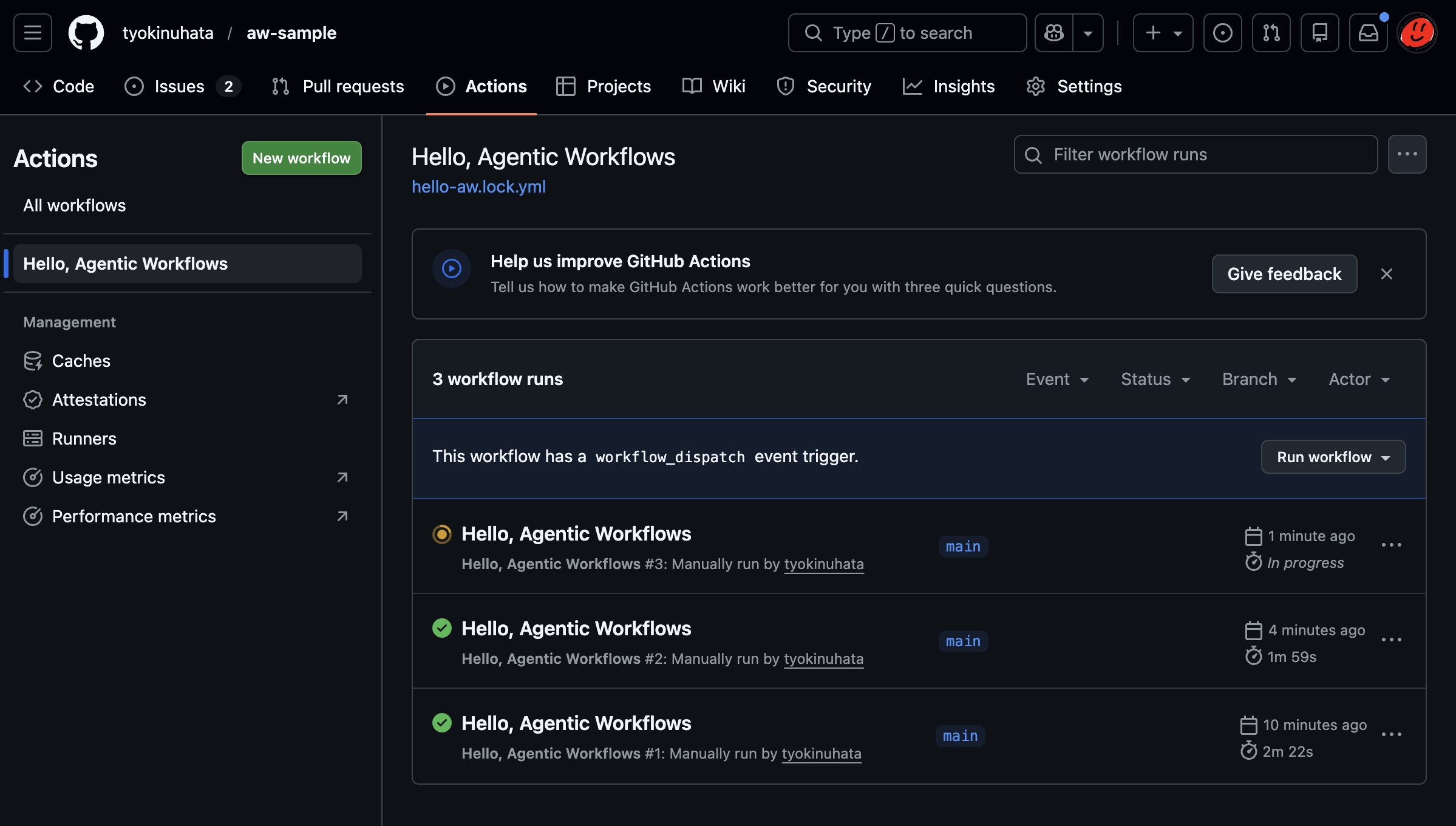Image resolution: width=1456 pixels, height=826 pixels.
Task: Open the notifications inbox icon
Action: pyautogui.click(x=1368, y=33)
